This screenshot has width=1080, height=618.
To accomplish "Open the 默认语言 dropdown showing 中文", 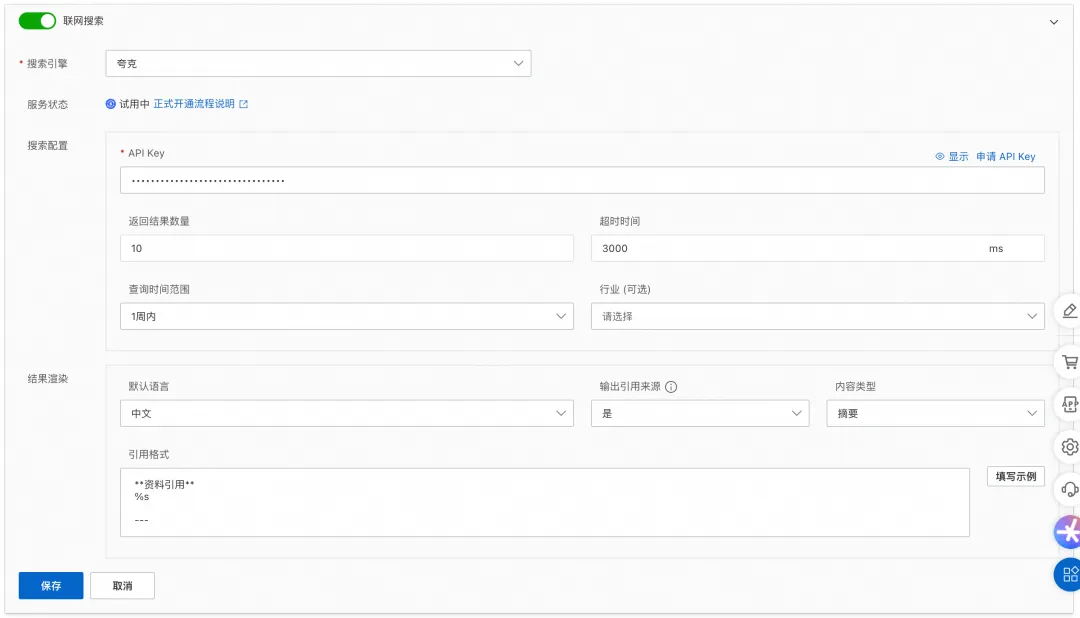I will tap(346, 413).
